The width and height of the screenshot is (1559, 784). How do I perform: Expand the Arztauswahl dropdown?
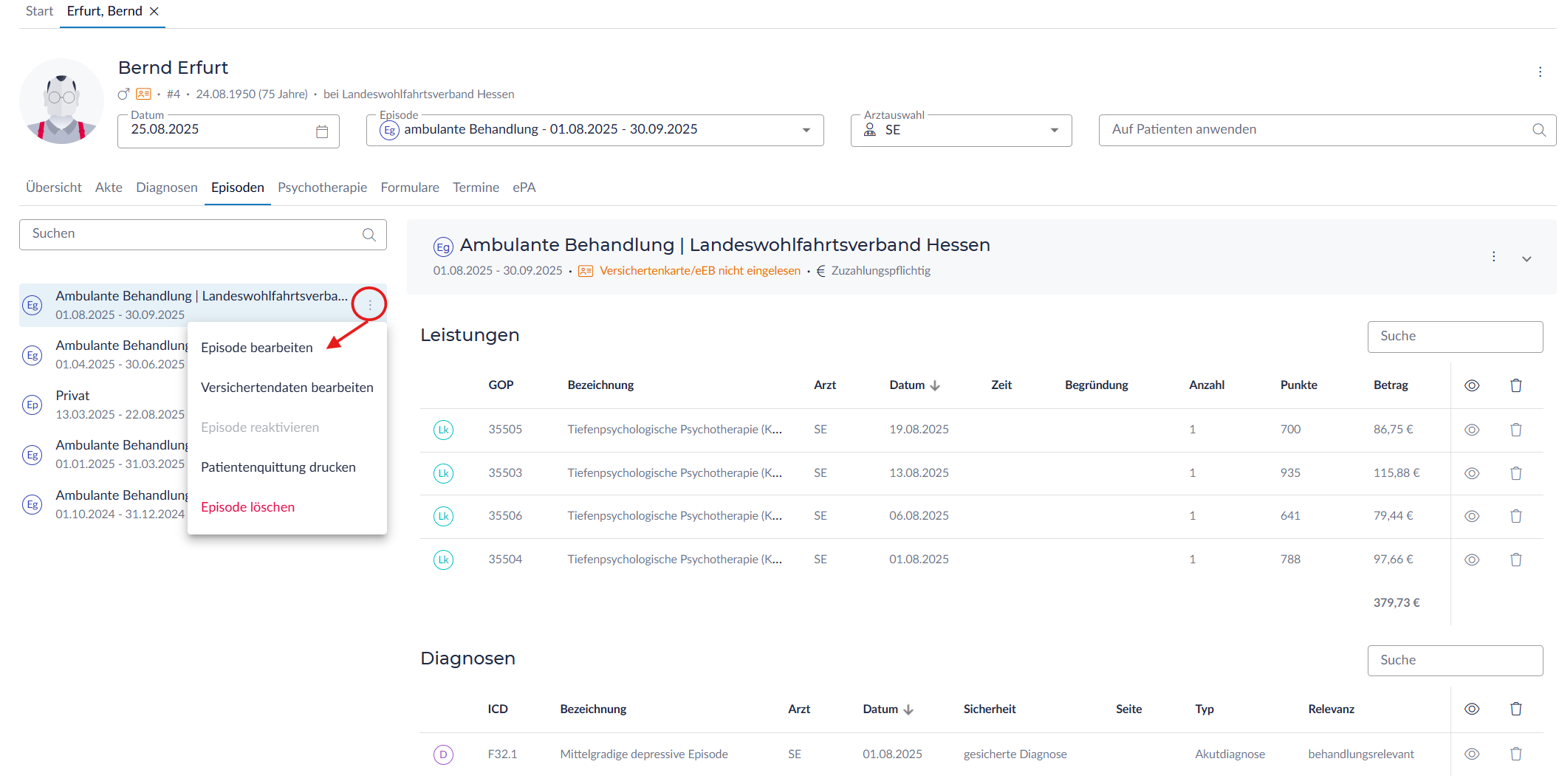[1054, 131]
